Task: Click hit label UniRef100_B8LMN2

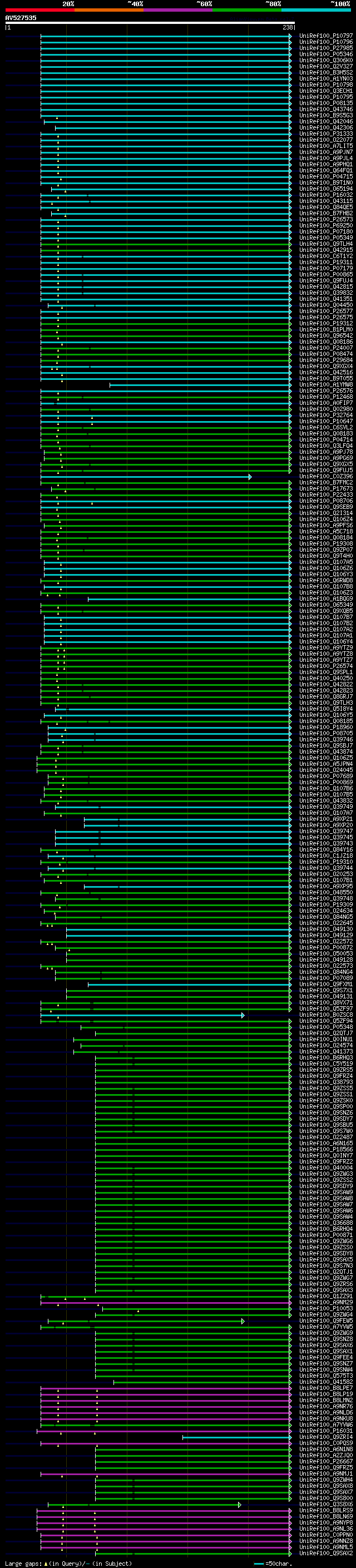Action: coord(326,1400)
